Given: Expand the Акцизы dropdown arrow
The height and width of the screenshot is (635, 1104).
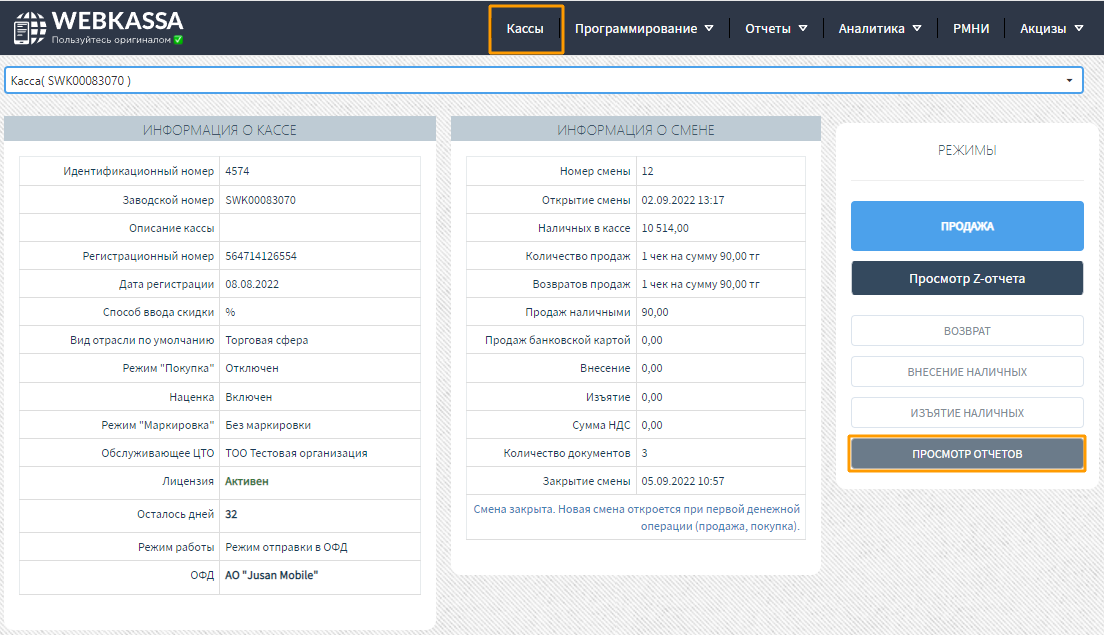Looking at the screenshot, I should click(x=1079, y=29).
